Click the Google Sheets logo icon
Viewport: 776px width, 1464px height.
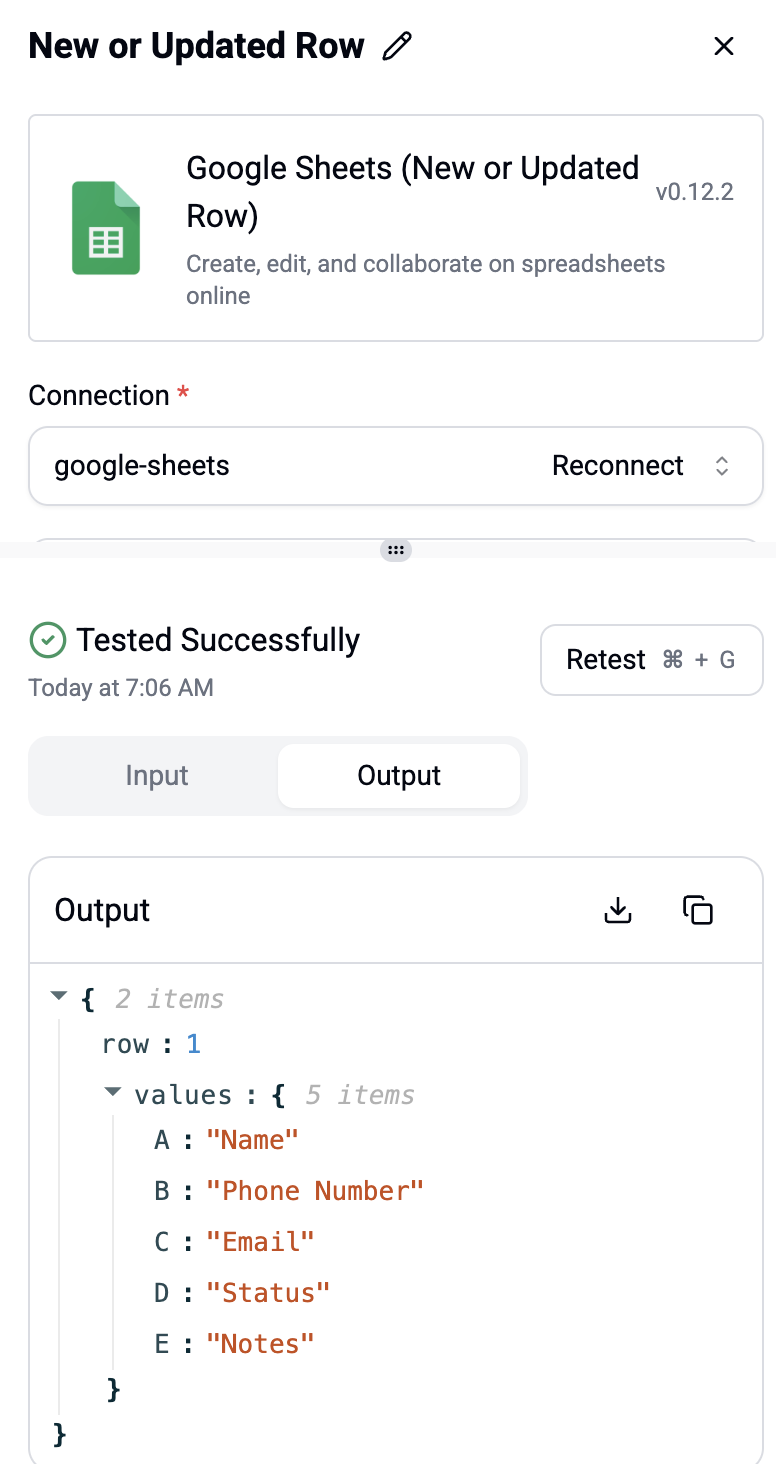pyautogui.click(x=106, y=228)
